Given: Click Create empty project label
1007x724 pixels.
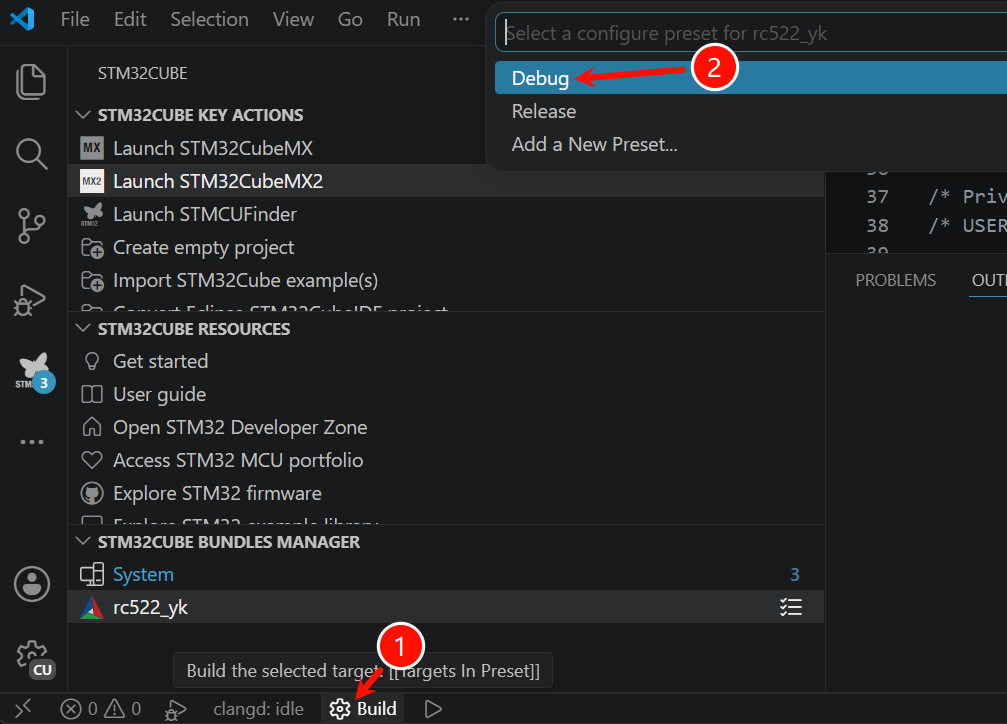Looking at the screenshot, I should (204, 247).
